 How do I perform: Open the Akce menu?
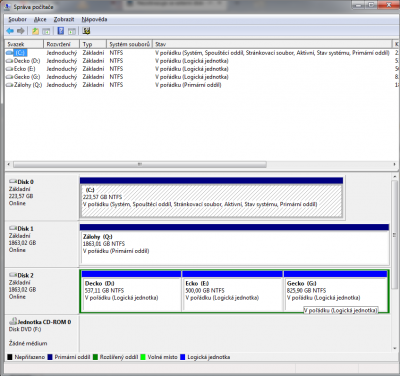point(40,19)
